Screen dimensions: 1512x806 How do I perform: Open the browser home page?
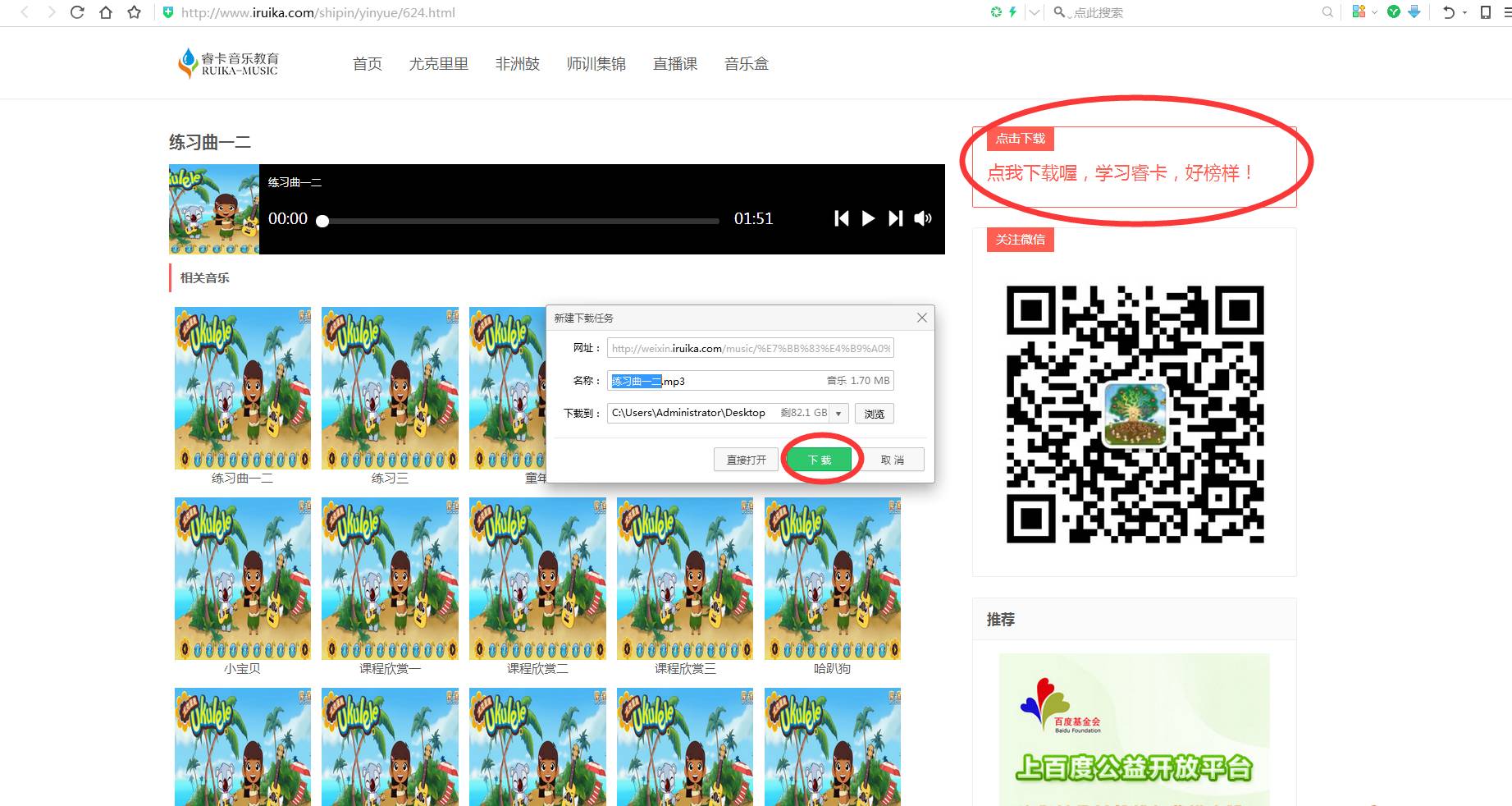pyautogui.click(x=106, y=12)
